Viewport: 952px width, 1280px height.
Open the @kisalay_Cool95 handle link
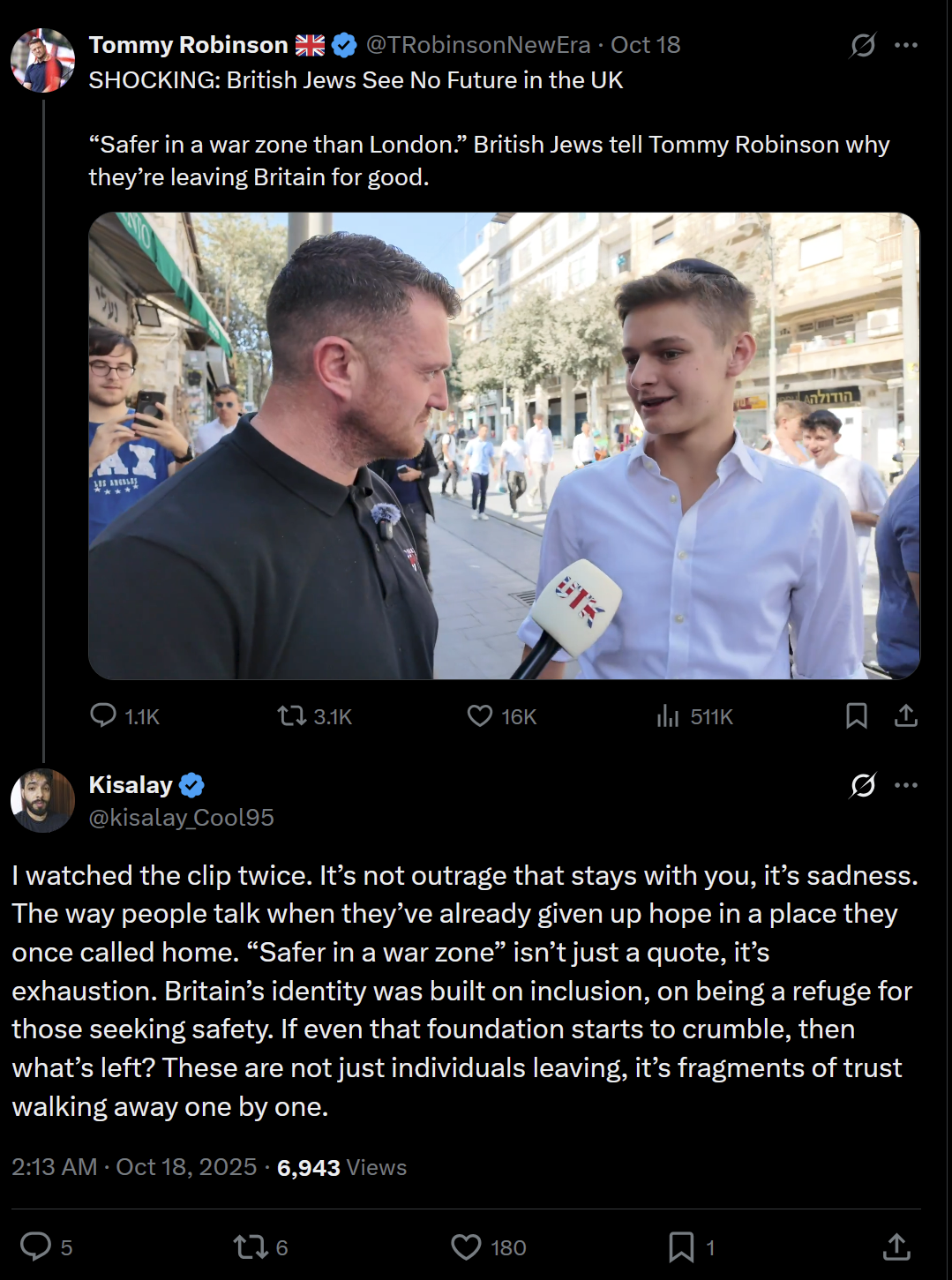pyautogui.click(x=182, y=818)
